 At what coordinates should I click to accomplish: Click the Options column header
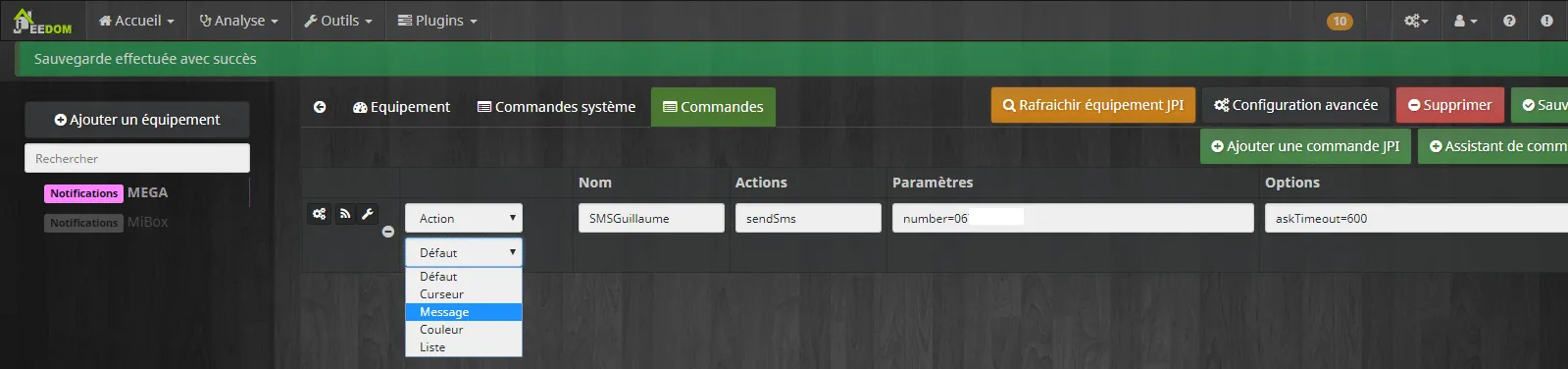click(x=1292, y=183)
